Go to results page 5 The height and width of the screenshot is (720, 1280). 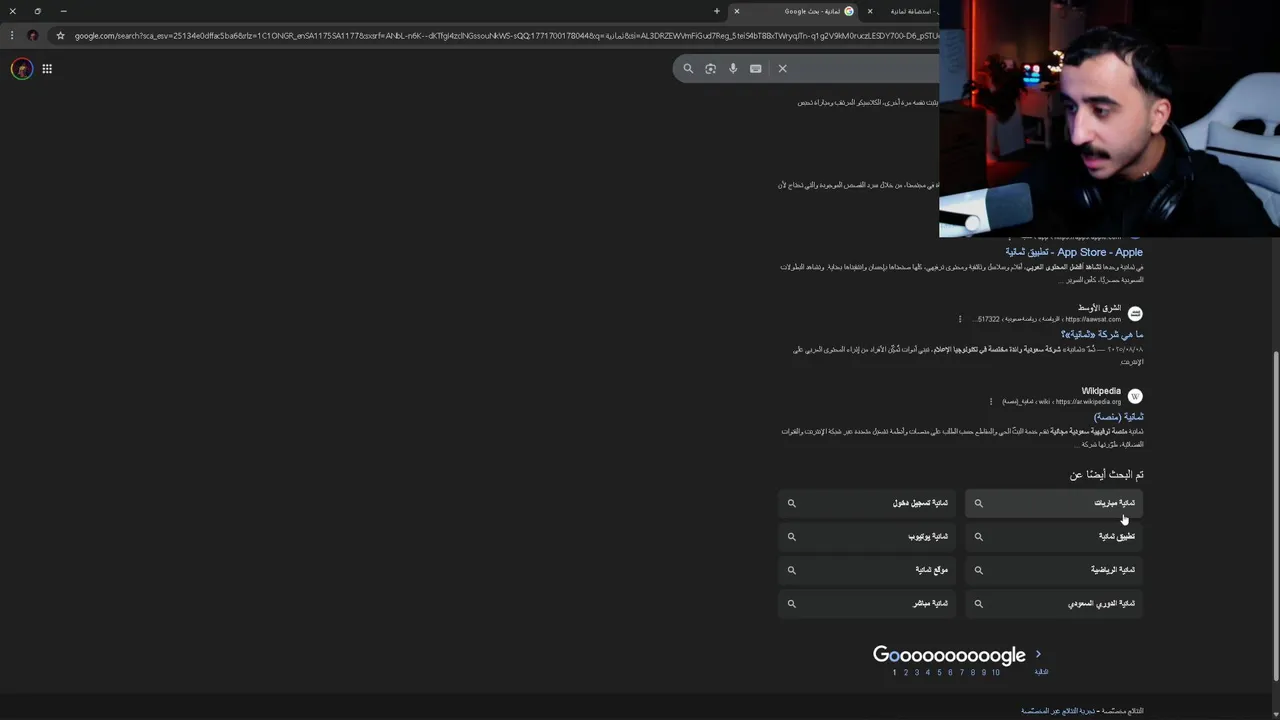point(939,672)
